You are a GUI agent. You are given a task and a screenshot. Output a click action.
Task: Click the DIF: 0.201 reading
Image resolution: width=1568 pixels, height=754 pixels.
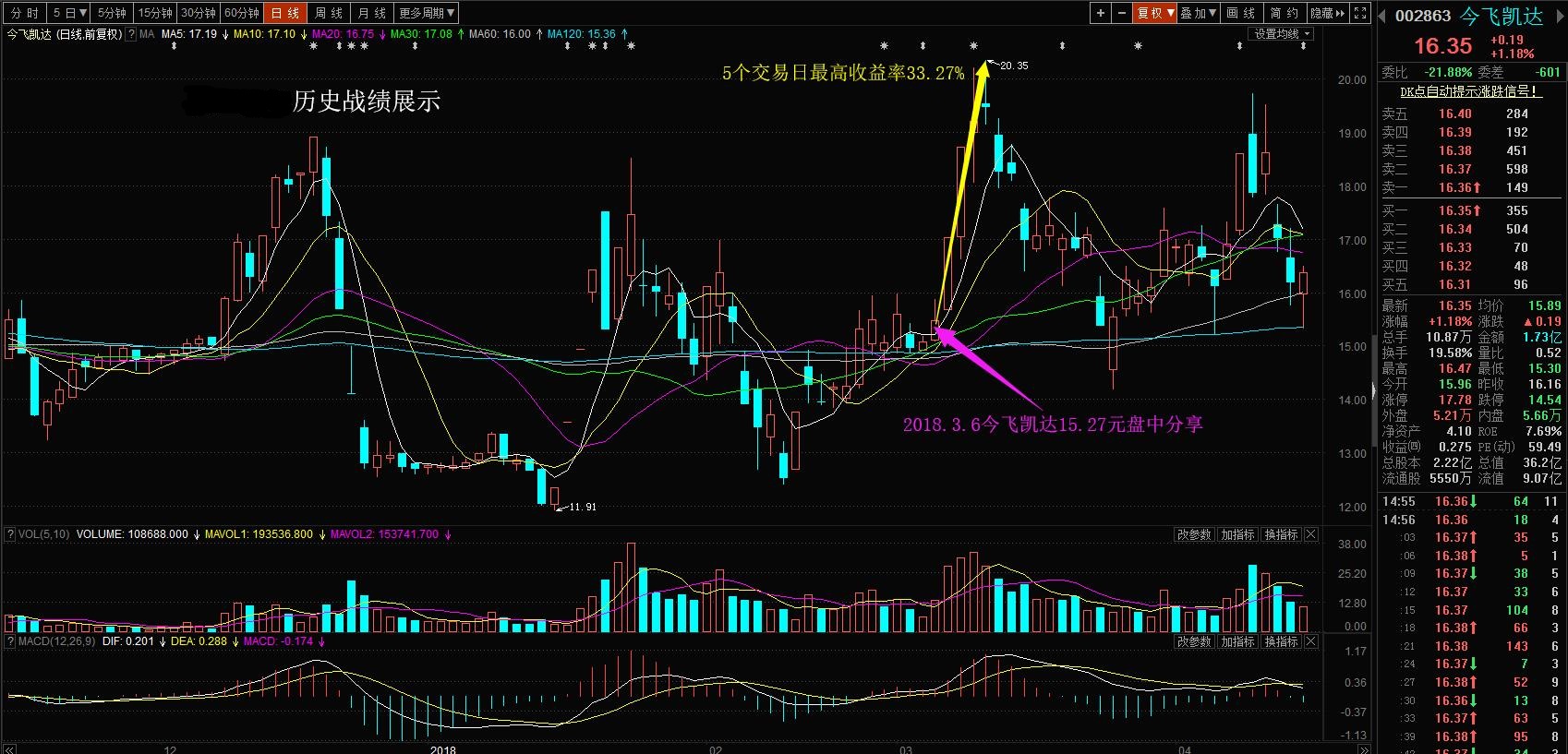(x=128, y=641)
